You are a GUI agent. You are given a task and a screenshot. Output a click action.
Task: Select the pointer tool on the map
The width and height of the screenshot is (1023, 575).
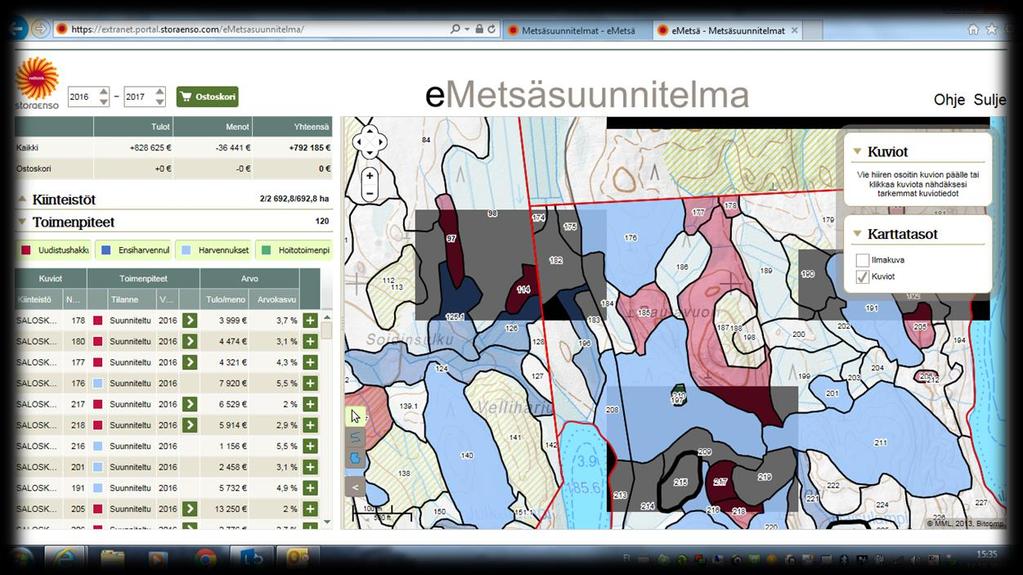click(356, 416)
